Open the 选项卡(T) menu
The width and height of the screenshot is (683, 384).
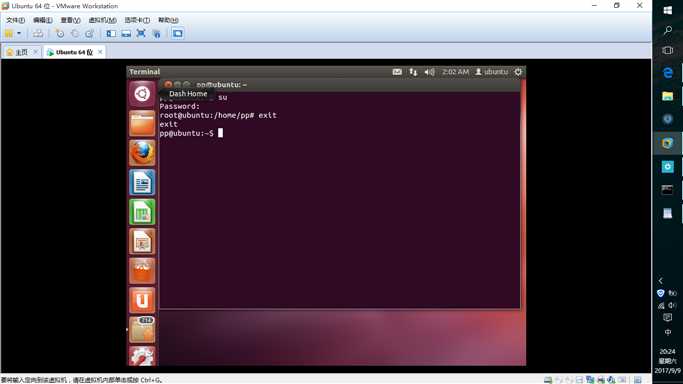[137, 20]
